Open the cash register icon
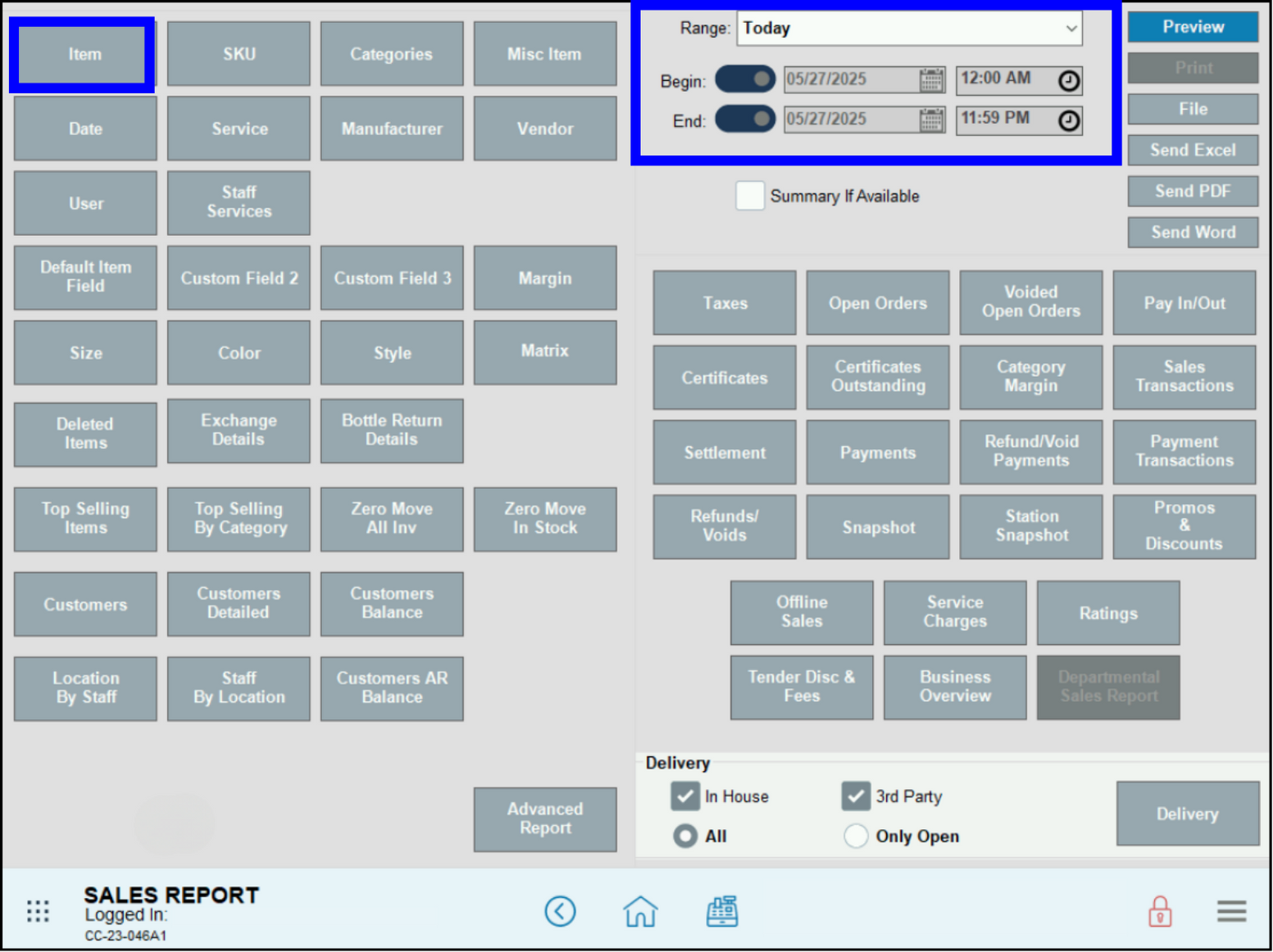 [x=722, y=911]
